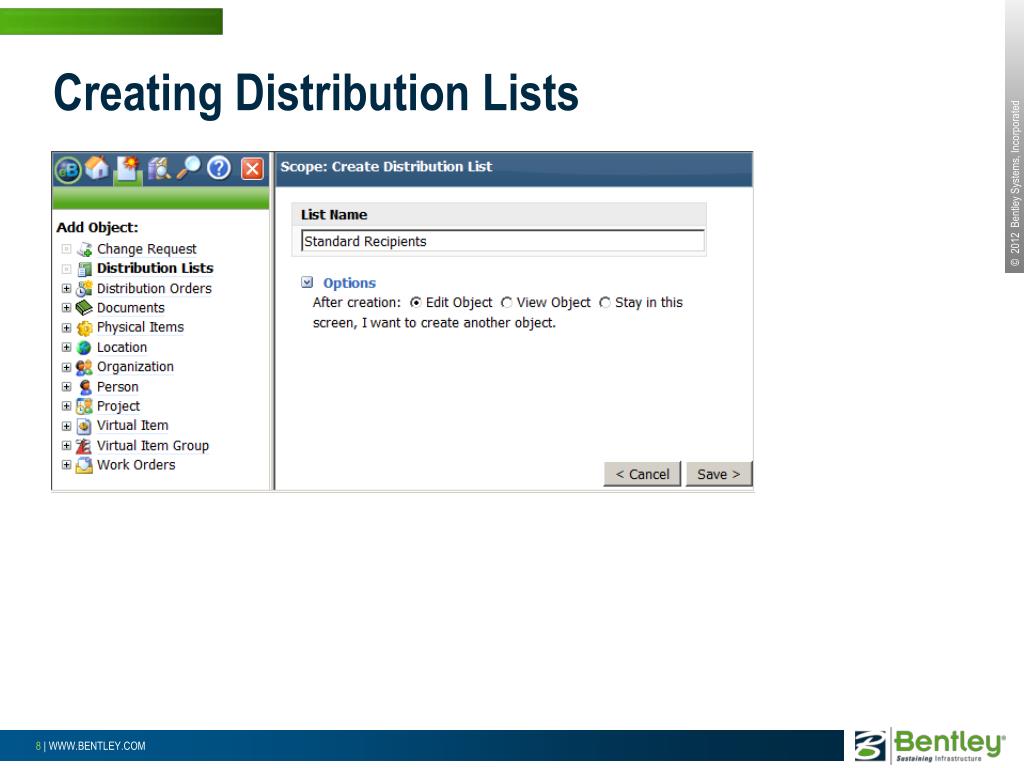The height and width of the screenshot is (768, 1024).
Task: Expand Location tree node
Action: 66,347
